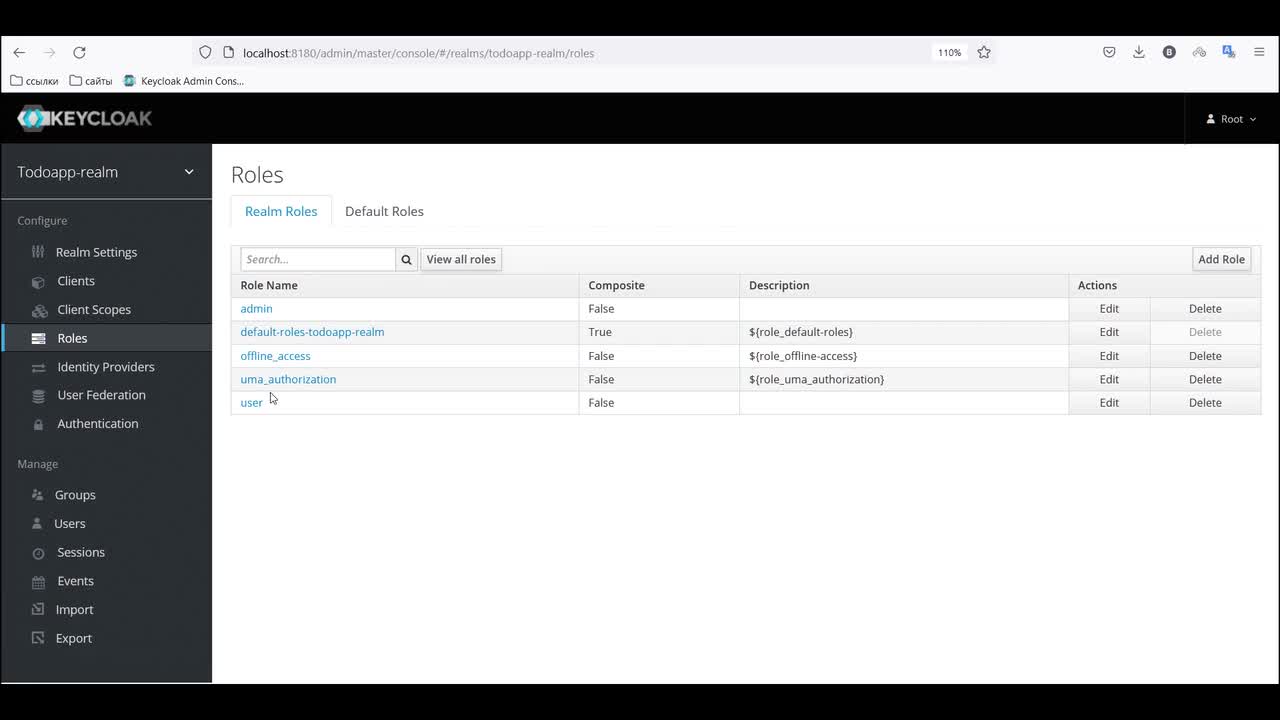Click the shield tracking protection icon
The width and height of the screenshot is (1280, 720).
[205, 52]
